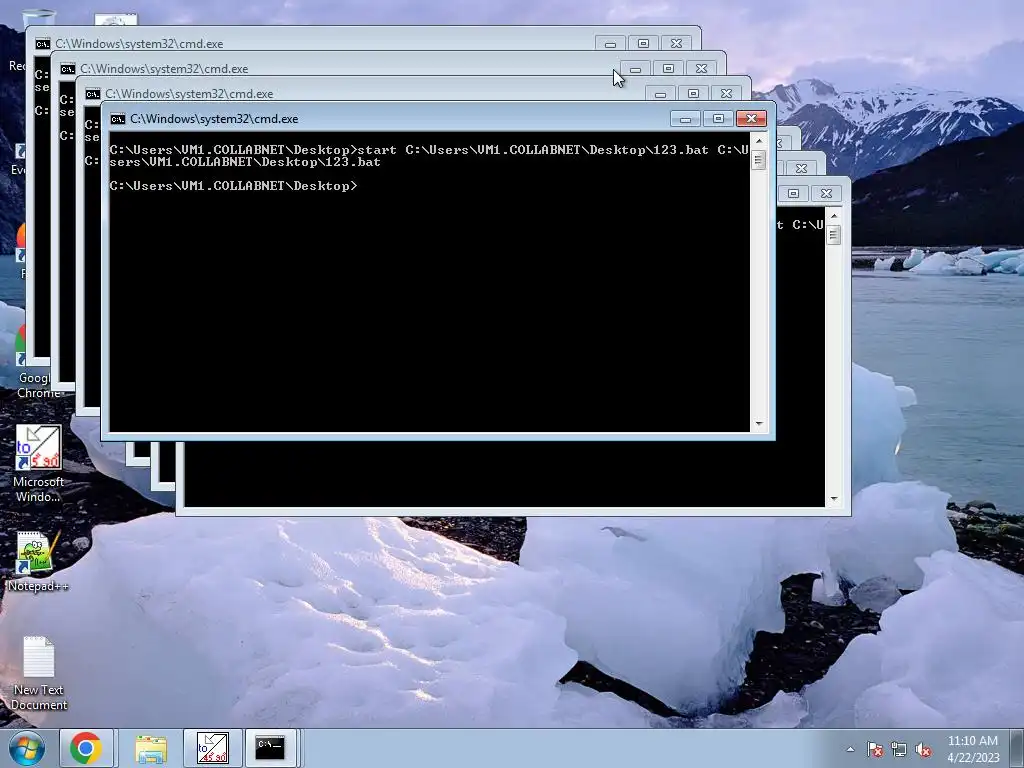The height and width of the screenshot is (768, 1024).
Task: Click the Show desktop strip beside the clock
Action: 1017,748
